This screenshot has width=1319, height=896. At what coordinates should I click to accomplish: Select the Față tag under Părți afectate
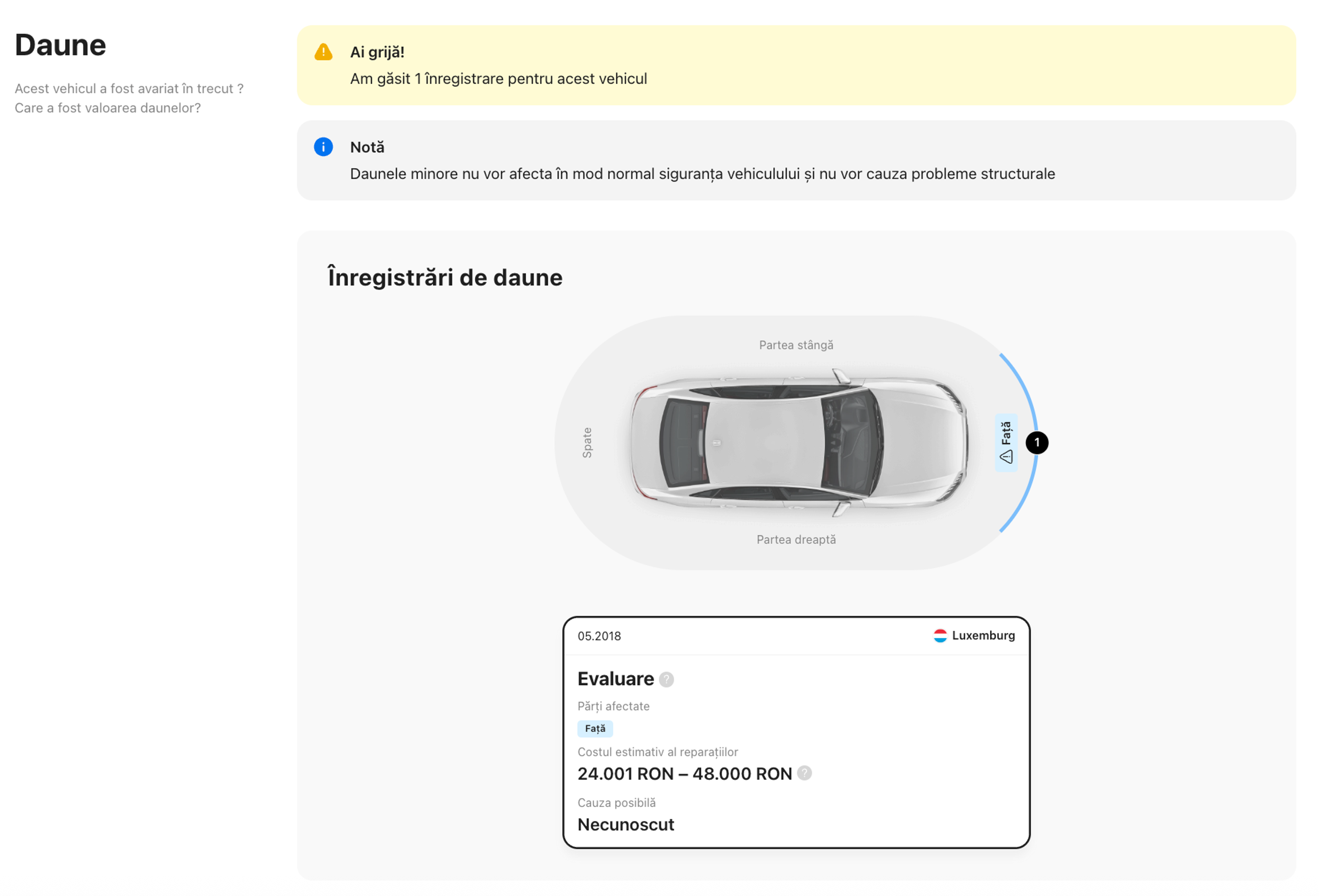coord(595,728)
